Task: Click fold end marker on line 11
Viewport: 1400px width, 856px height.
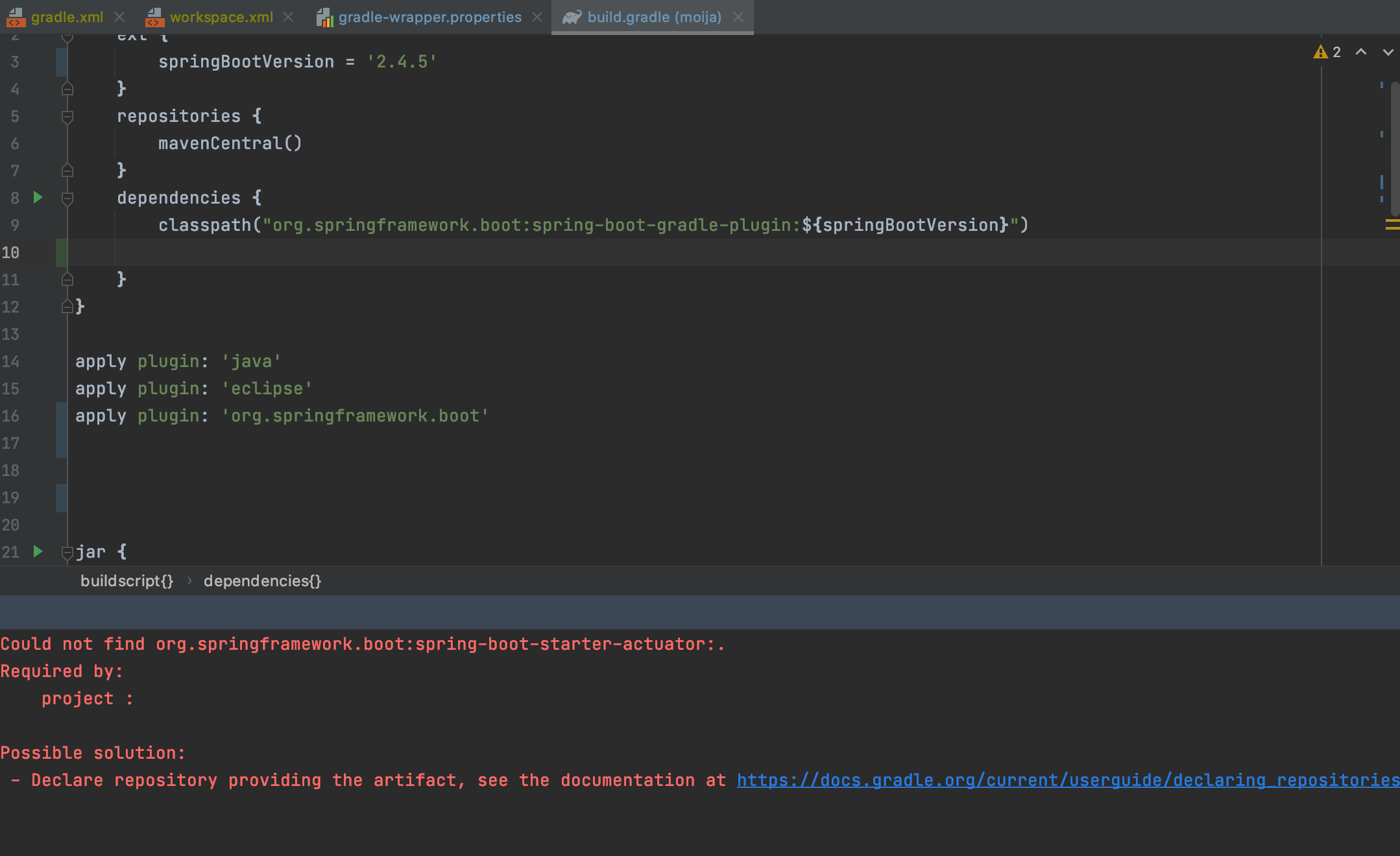Action: (x=67, y=279)
